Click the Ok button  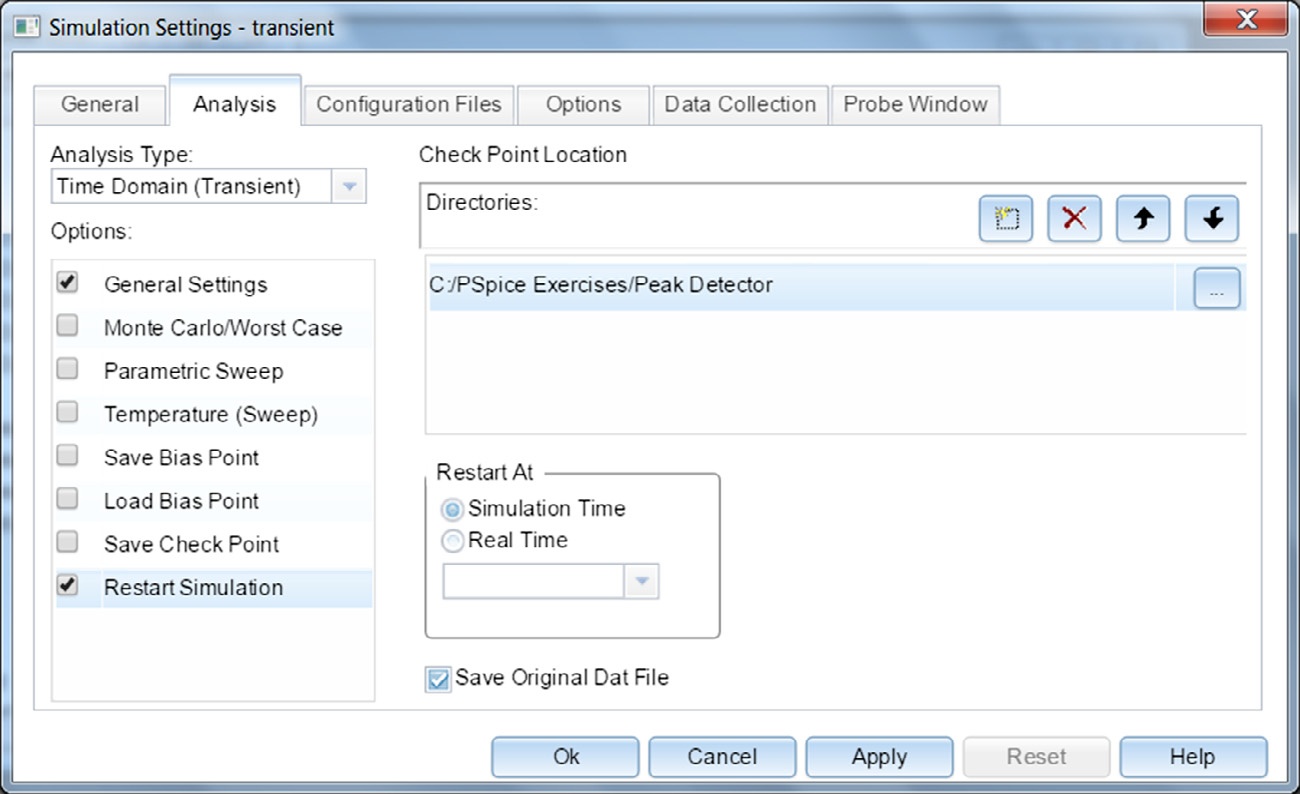(x=565, y=757)
